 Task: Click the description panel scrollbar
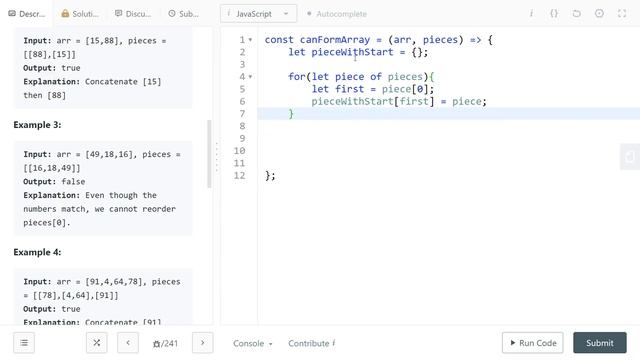coord(209,153)
